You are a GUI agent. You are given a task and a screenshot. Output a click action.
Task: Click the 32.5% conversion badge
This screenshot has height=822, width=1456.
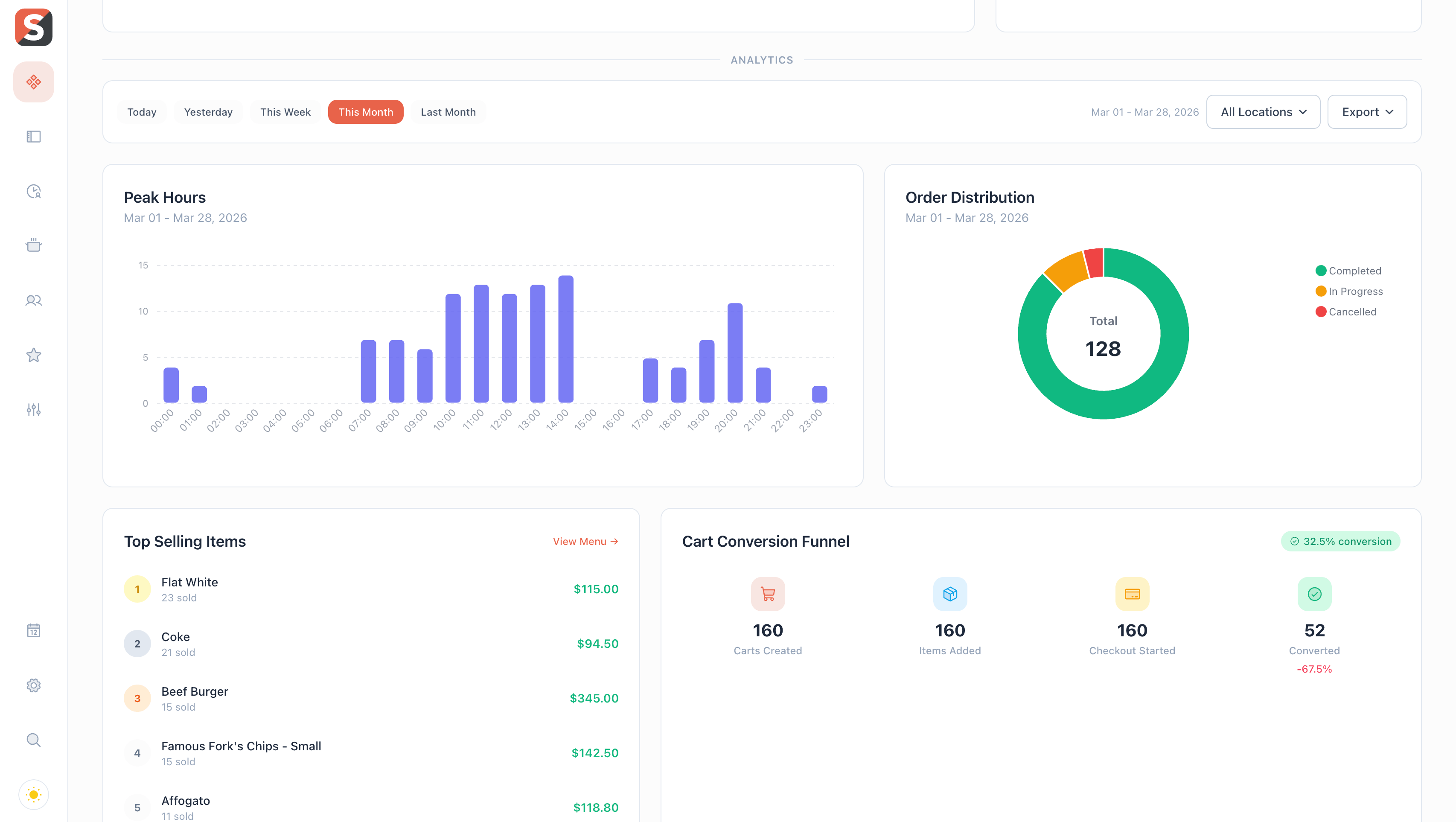pyautogui.click(x=1340, y=541)
